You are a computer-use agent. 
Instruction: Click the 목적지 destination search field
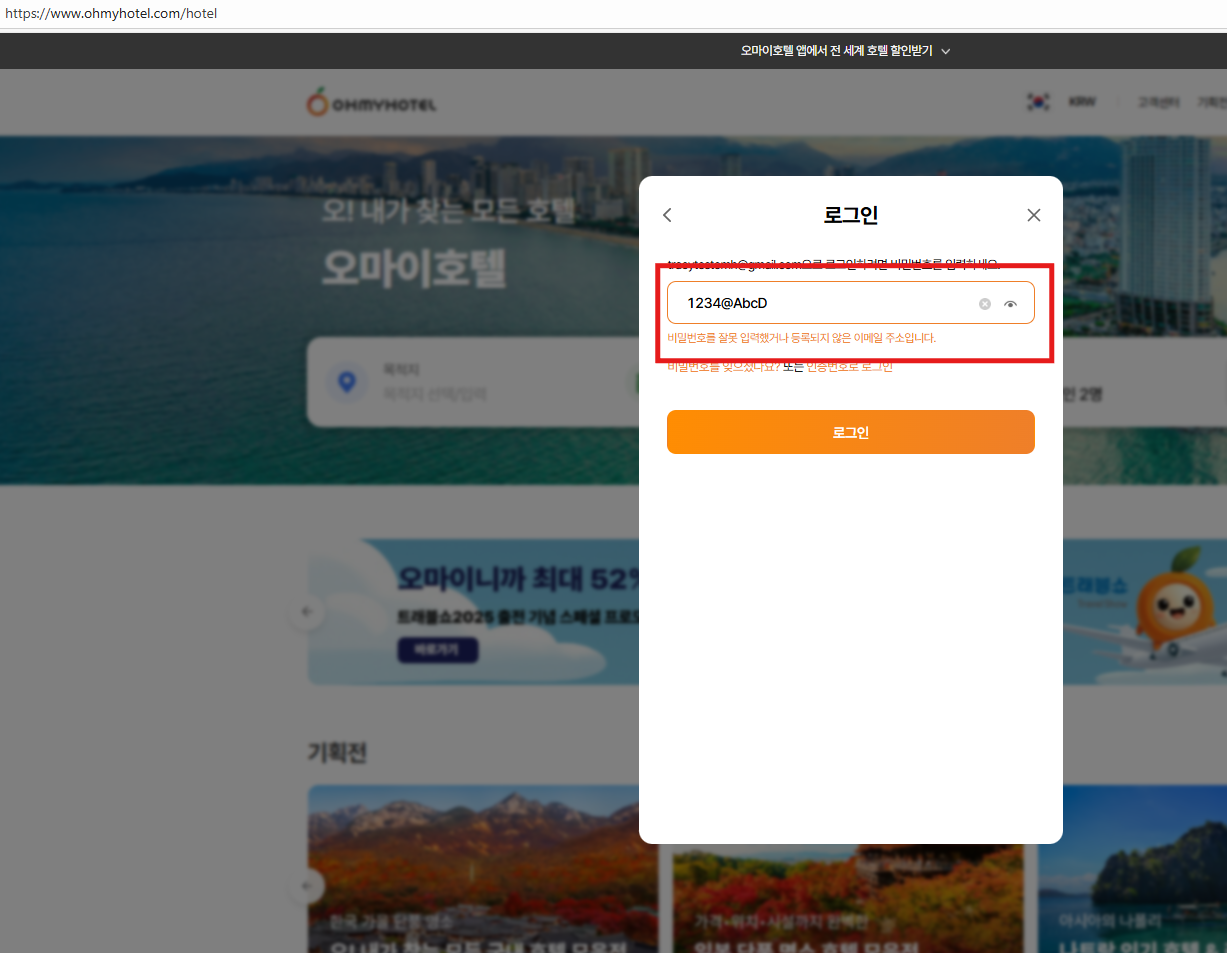pos(473,382)
